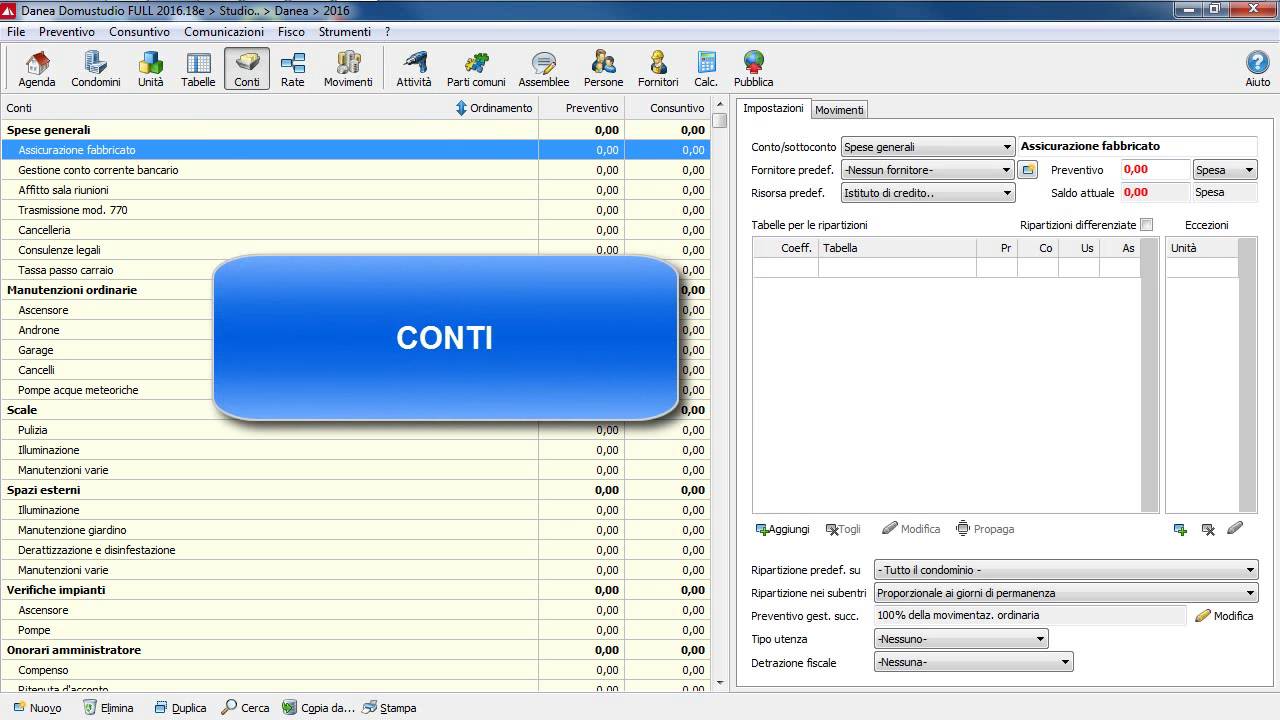Click Modifica under the ripartizioni table
The height and width of the screenshot is (720, 1280).
point(911,529)
